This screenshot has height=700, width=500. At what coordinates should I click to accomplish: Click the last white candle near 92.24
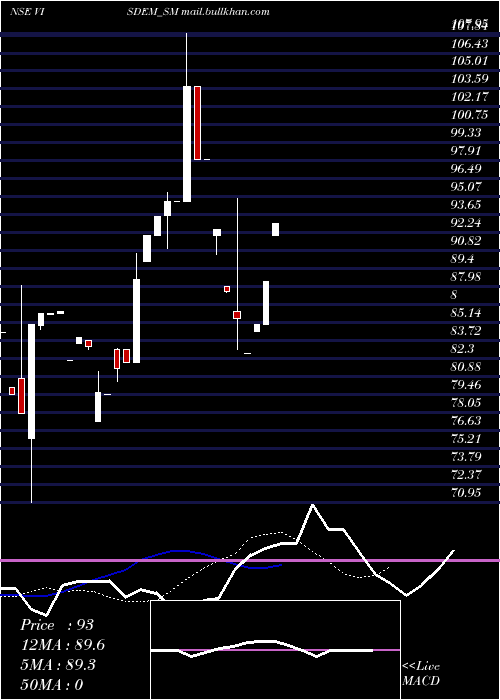click(275, 229)
